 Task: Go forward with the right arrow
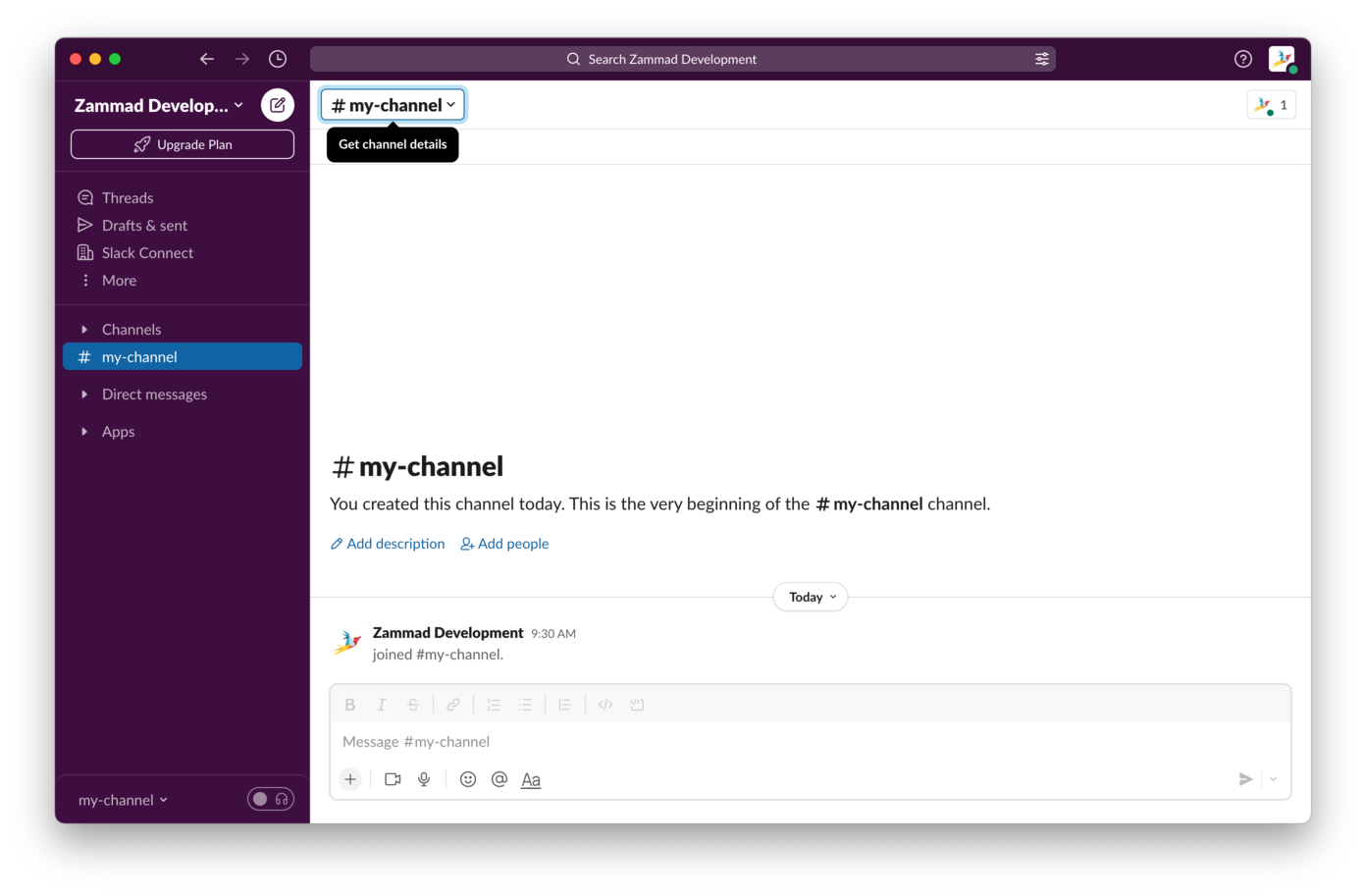tap(241, 59)
